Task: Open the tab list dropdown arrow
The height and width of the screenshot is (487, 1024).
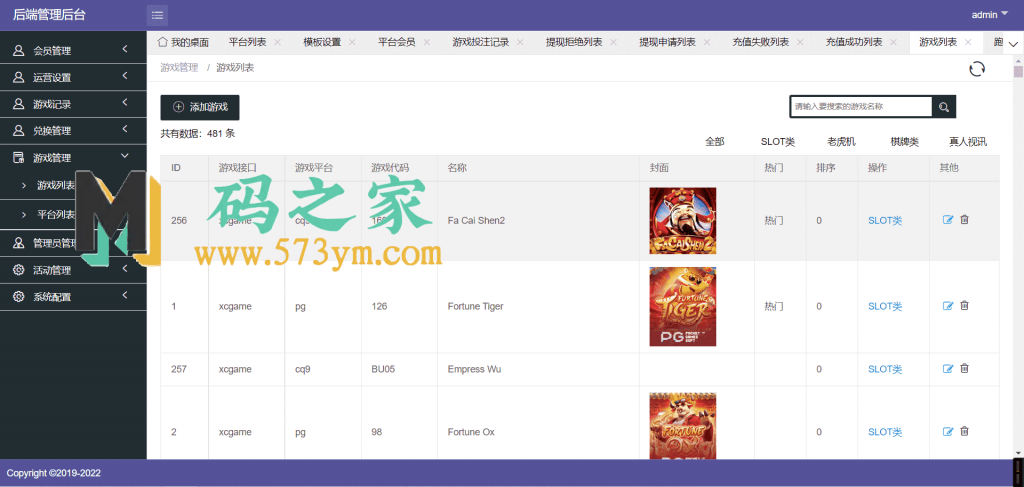Action: pyautogui.click(x=1013, y=43)
